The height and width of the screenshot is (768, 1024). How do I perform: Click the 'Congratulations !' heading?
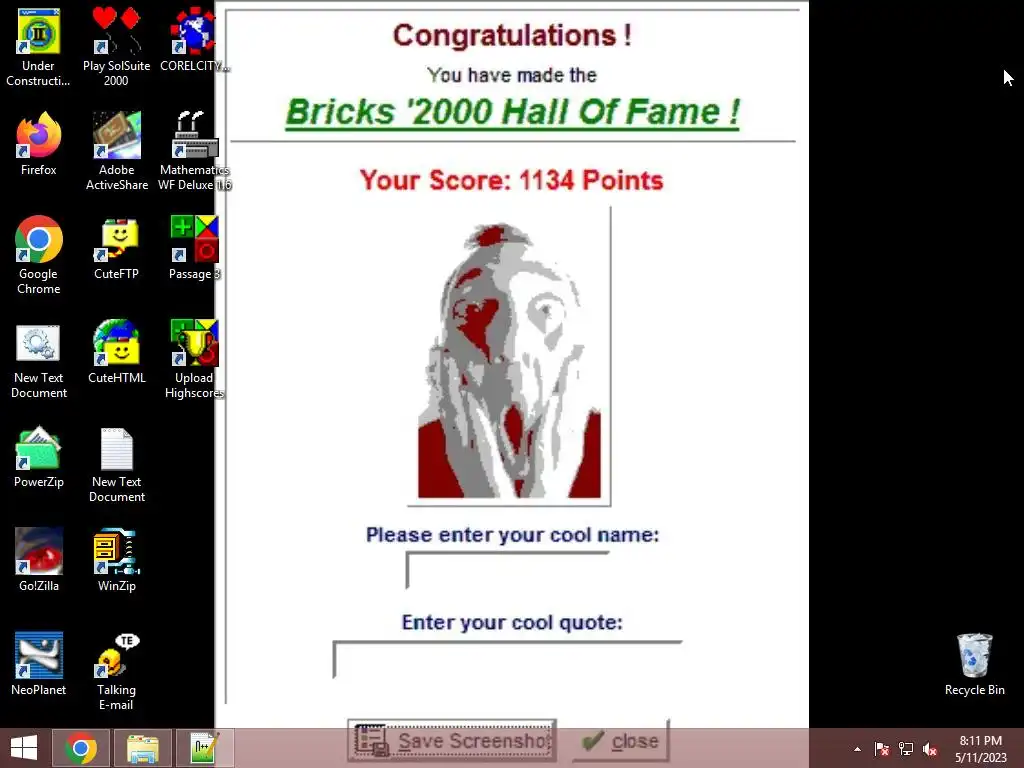point(512,35)
